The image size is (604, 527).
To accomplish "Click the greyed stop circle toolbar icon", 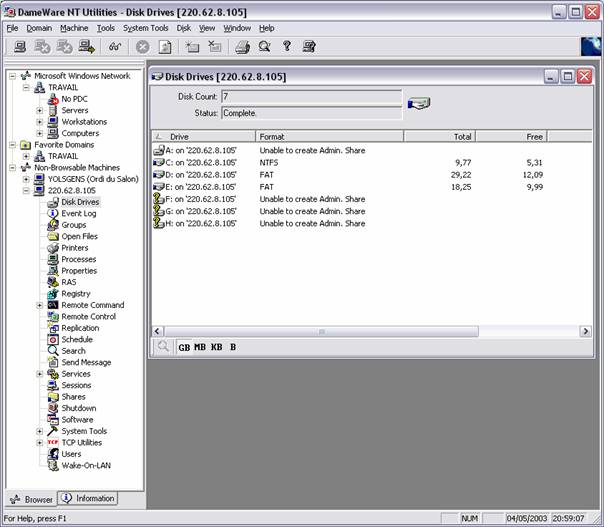I will pos(143,47).
